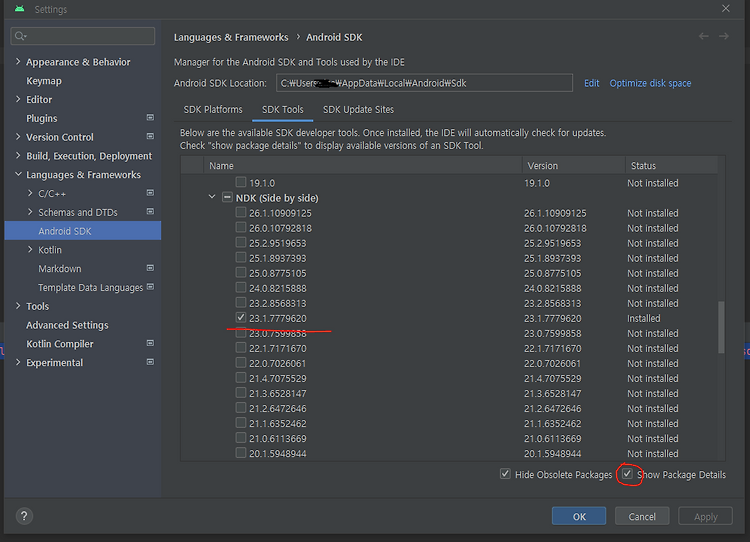Select the SDK Tools tab
Viewport: 750px width, 542px height.
click(283, 110)
